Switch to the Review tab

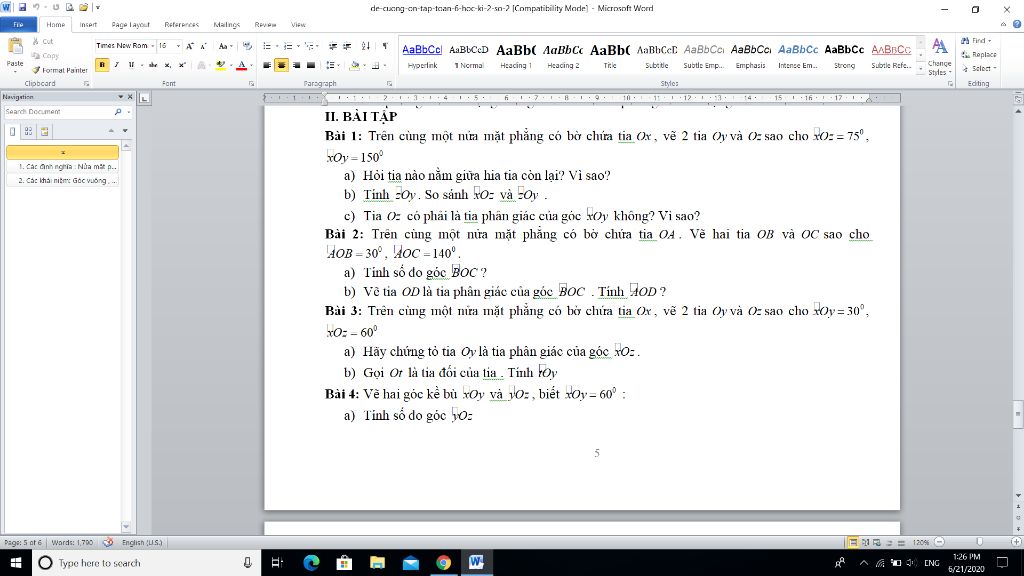[x=265, y=25]
